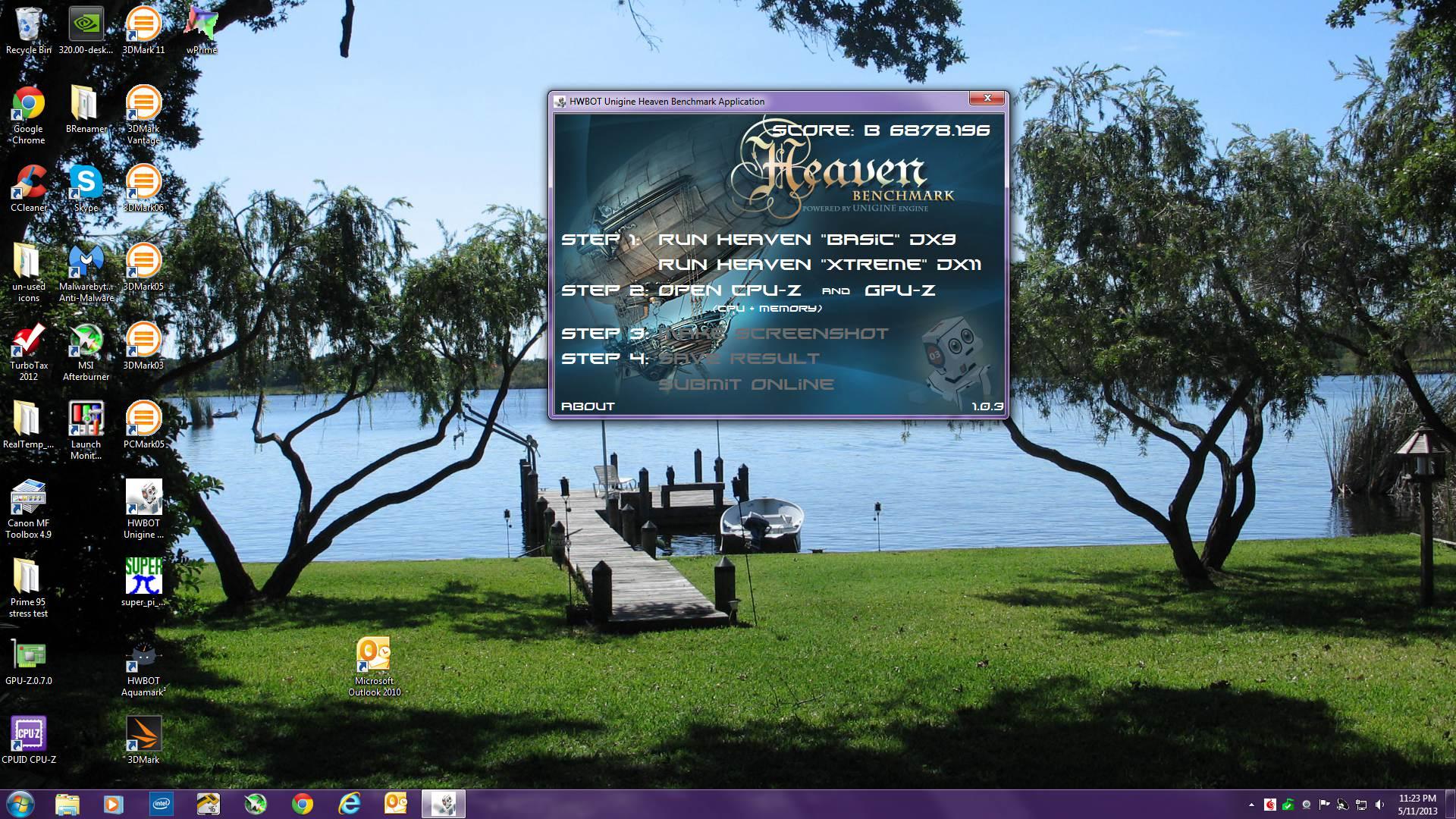Image resolution: width=1456 pixels, height=819 pixels.
Task: Click the HWBOT Heaven taskbar button
Action: click(444, 804)
